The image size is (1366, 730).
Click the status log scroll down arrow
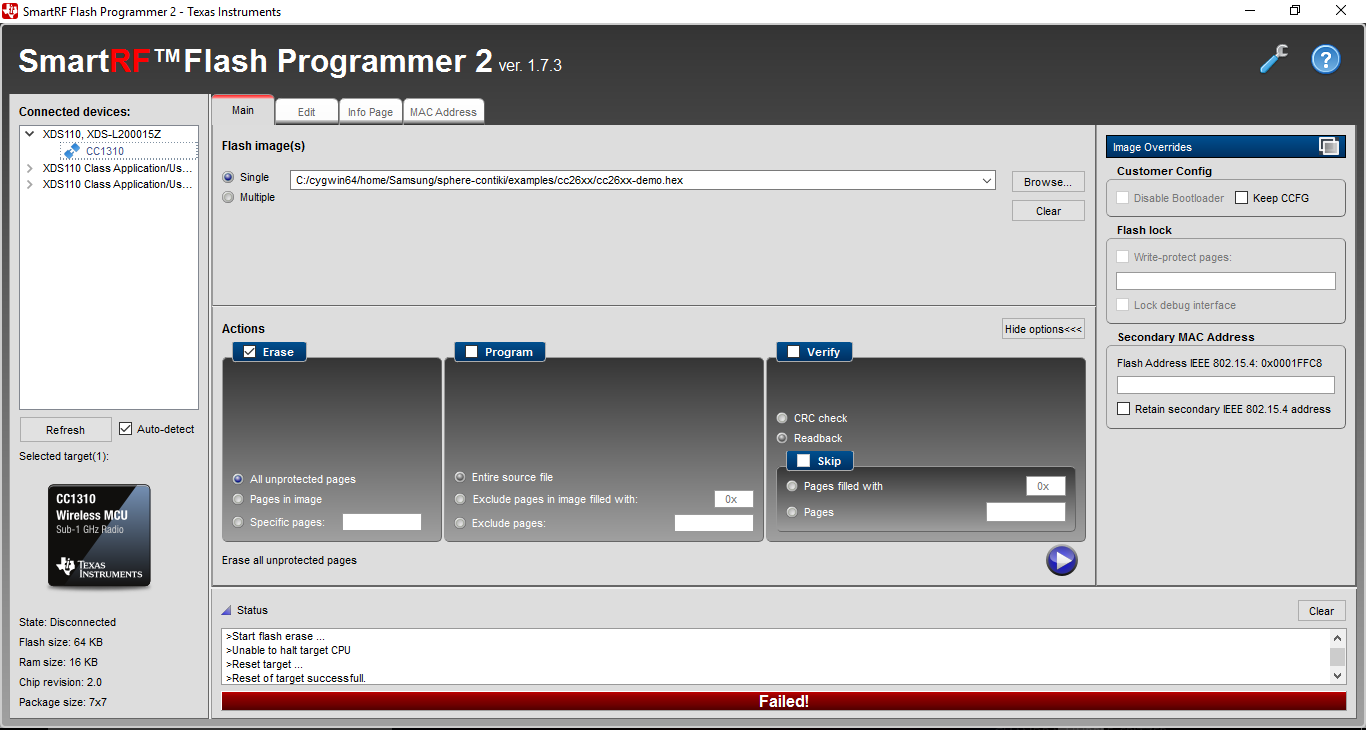coord(1338,676)
